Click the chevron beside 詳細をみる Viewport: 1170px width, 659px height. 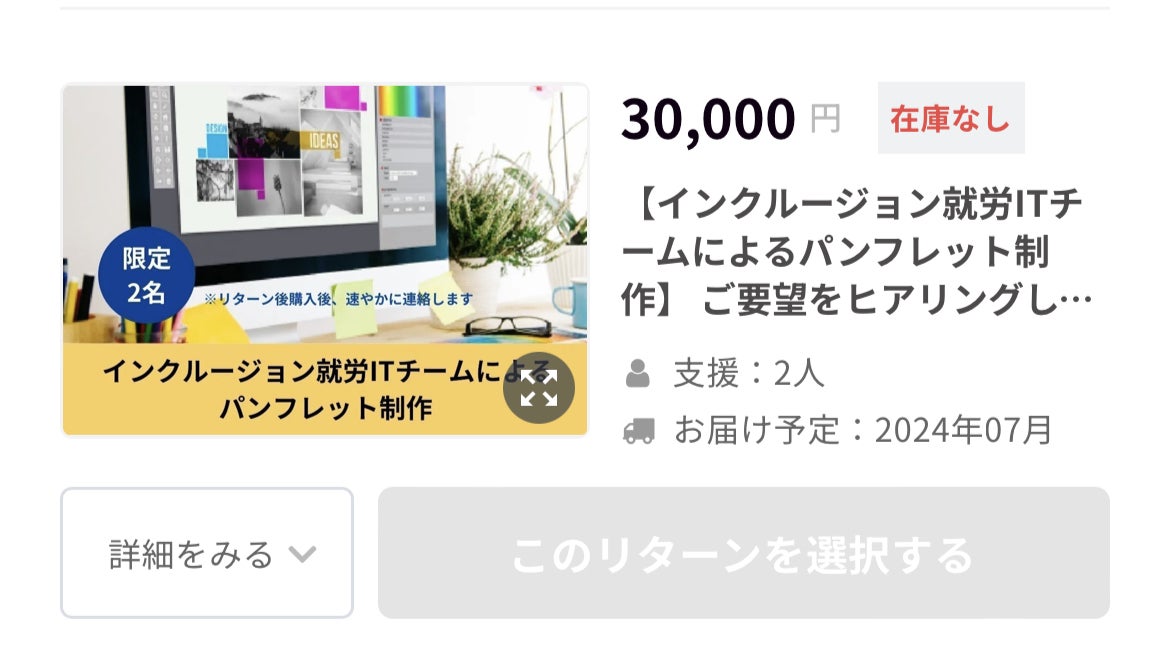click(x=302, y=555)
